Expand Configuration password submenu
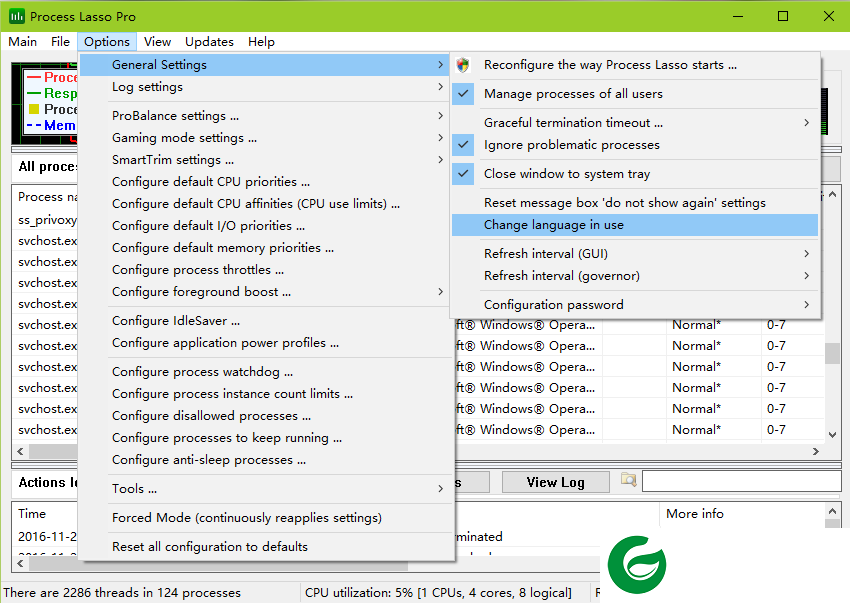The image size is (850, 603). click(x=635, y=305)
